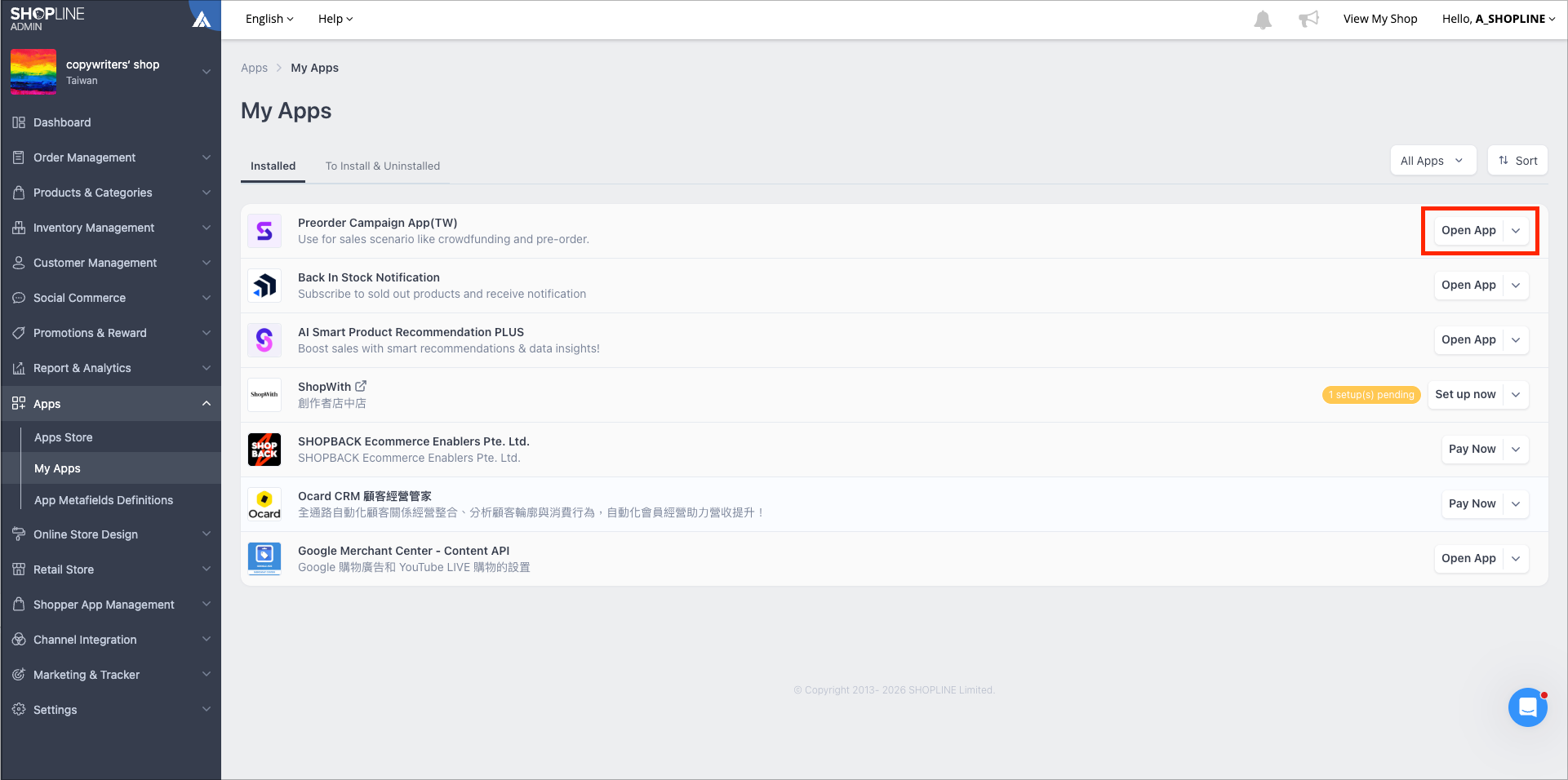Click the Promotions & Reward tag icon
1568x780 pixels.
click(19, 333)
